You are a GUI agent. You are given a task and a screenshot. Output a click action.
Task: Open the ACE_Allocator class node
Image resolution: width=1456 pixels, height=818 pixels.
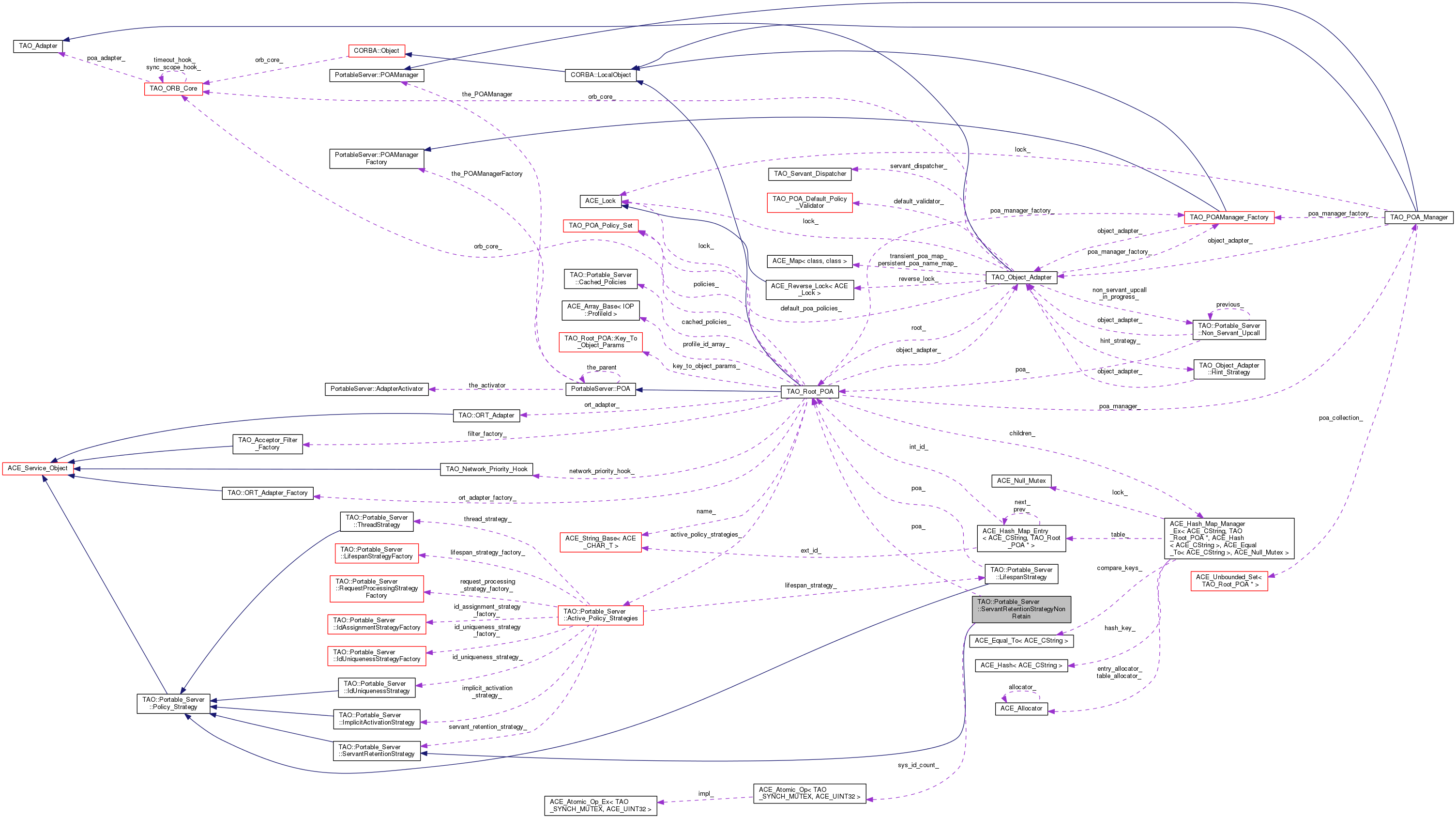(x=1021, y=708)
